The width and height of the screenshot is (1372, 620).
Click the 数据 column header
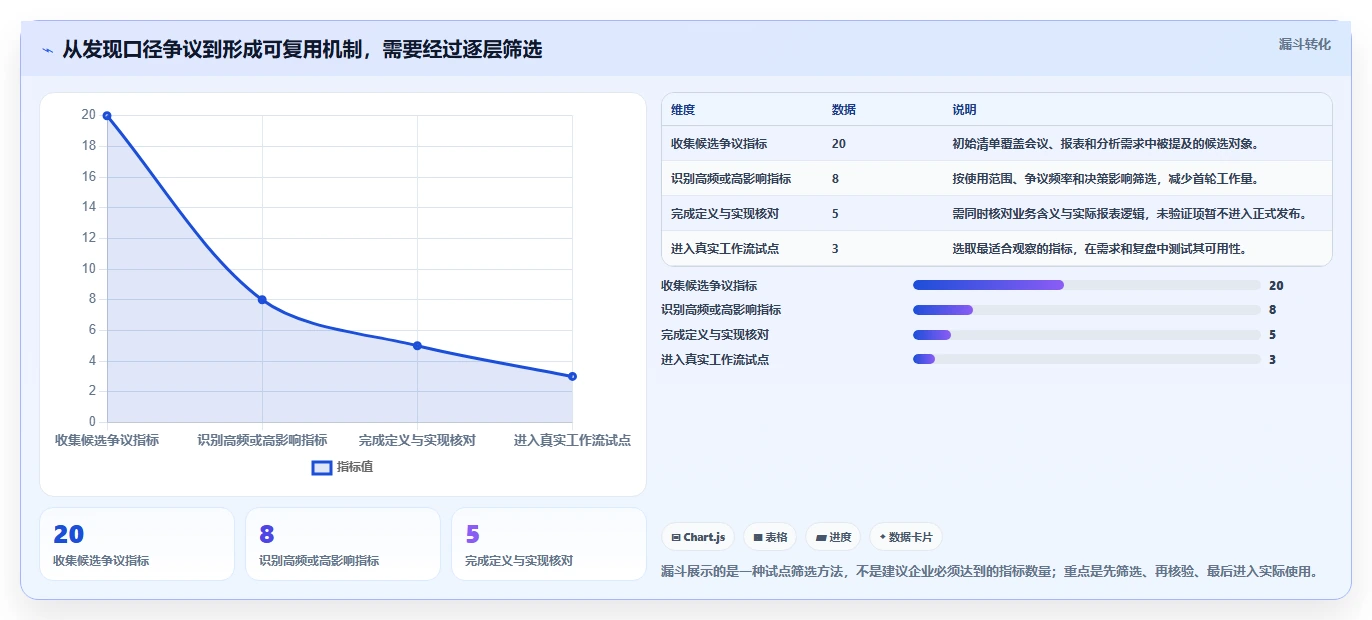tap(844, 110)
